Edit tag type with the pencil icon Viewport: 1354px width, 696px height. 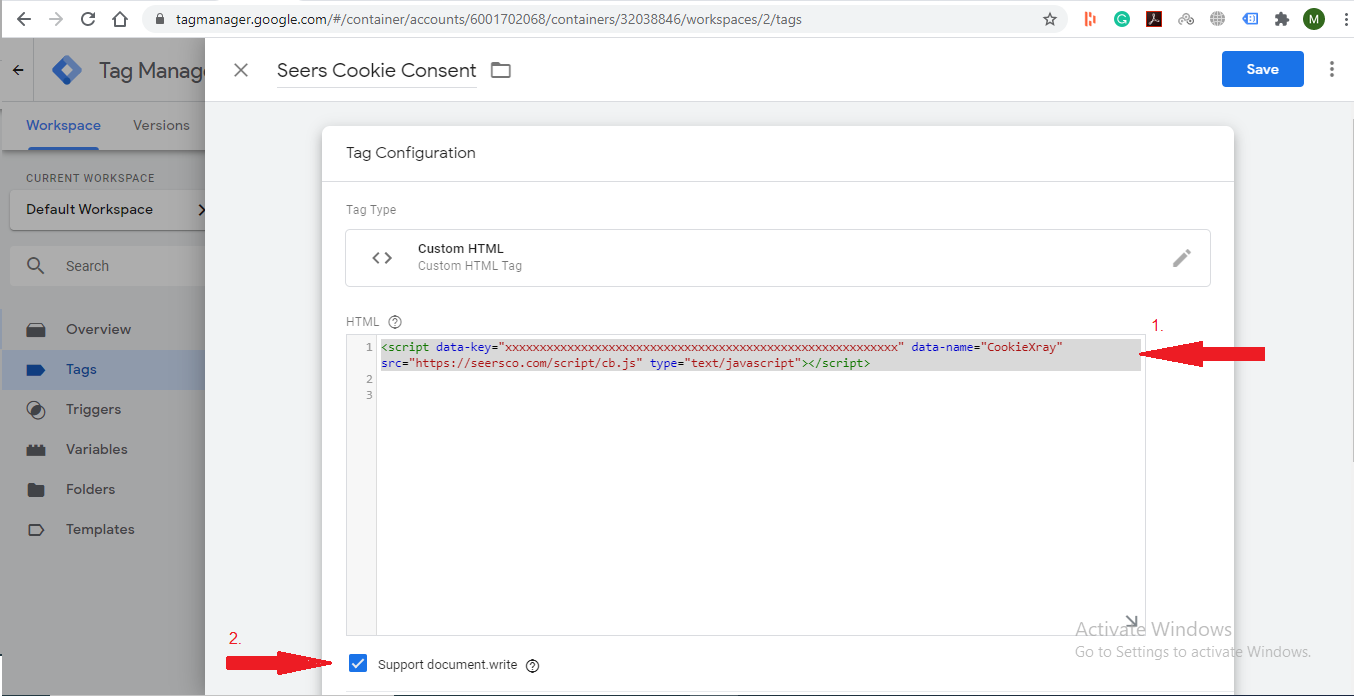click(x=1181, y=258)
